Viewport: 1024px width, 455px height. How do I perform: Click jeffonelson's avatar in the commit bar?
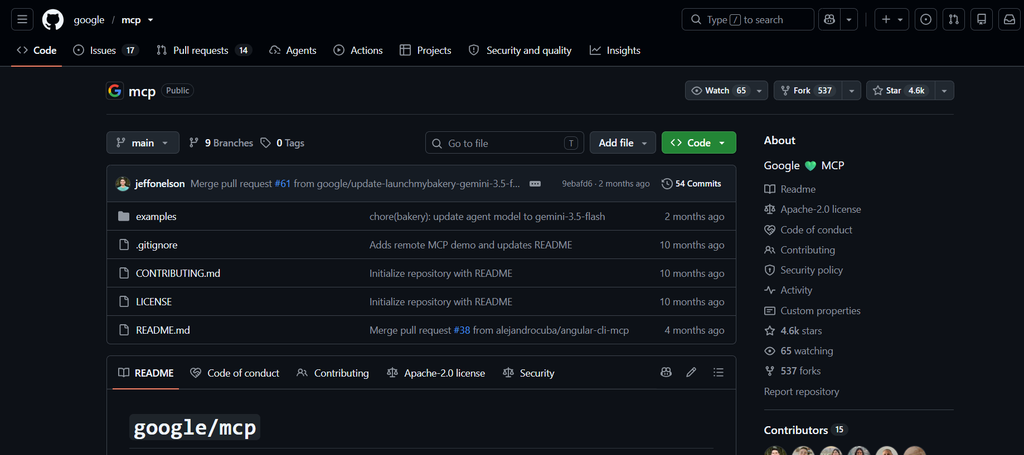(123, 183)
